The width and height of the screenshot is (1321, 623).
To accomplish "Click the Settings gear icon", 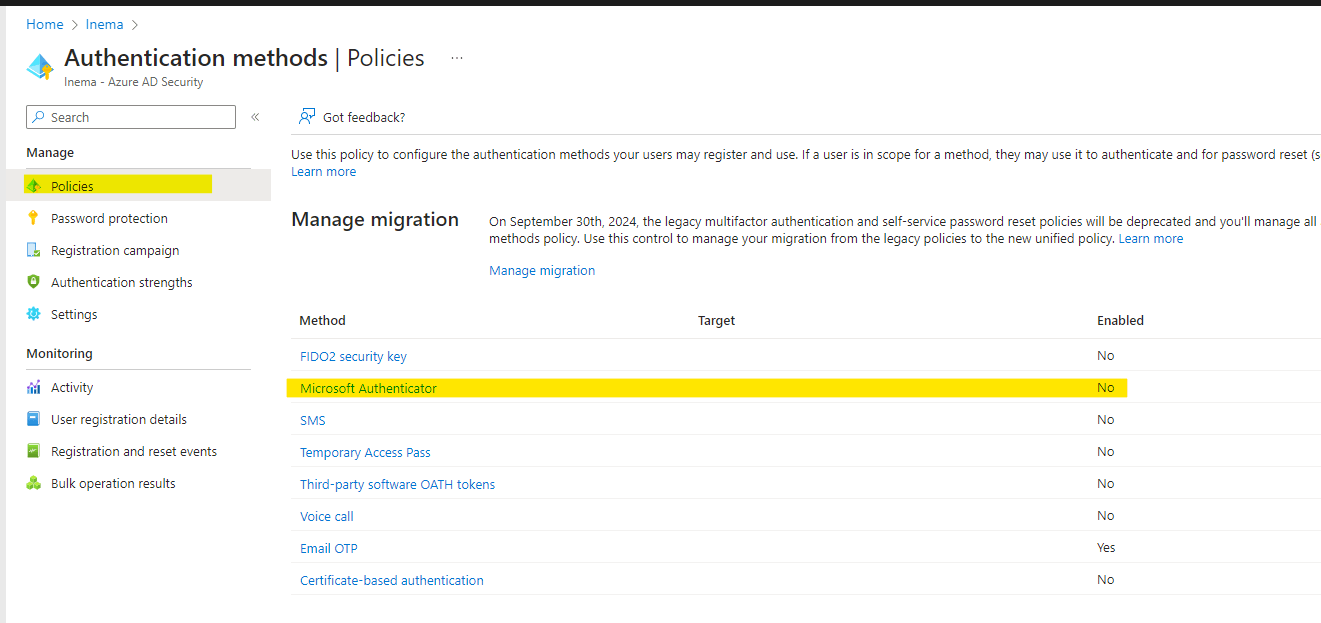I will point(33,314).
